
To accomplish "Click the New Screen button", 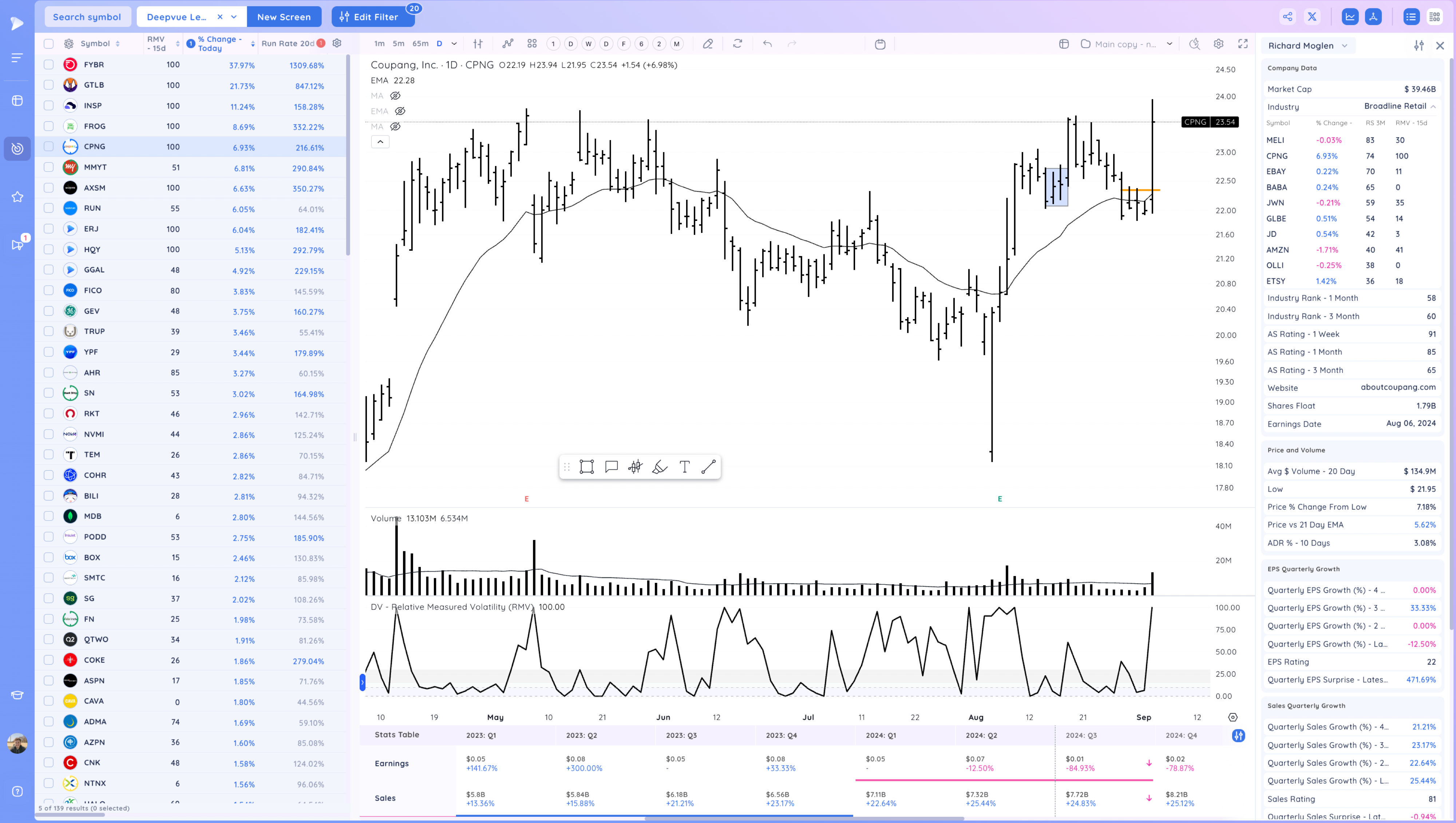I will pyautogui.click(x=284, y=16).
